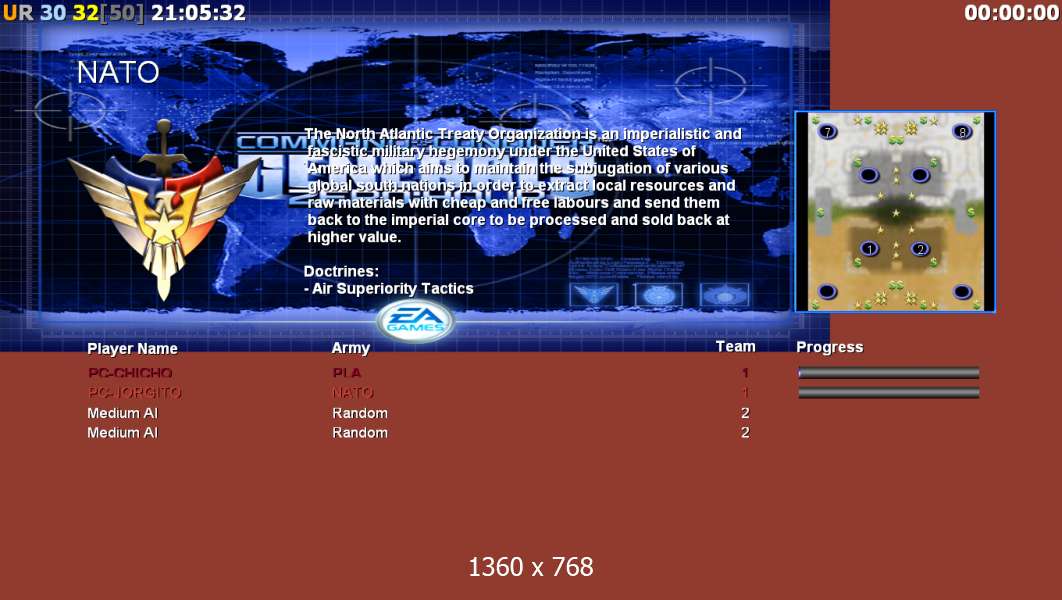This screenshot has height=600, width=1062.
Task: Click the 00:00:00 timer
Action: (1011, 12)
